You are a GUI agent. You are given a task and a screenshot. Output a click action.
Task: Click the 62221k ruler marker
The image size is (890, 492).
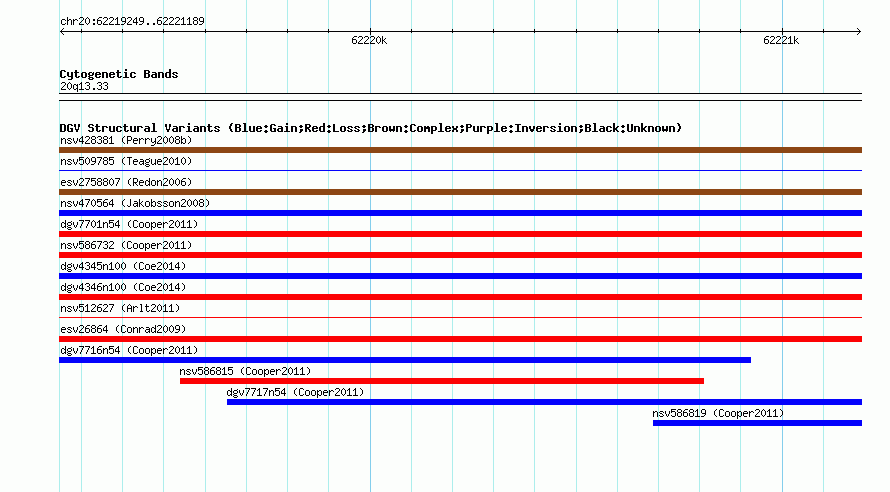pyautogui.click(x=781, y=40)
